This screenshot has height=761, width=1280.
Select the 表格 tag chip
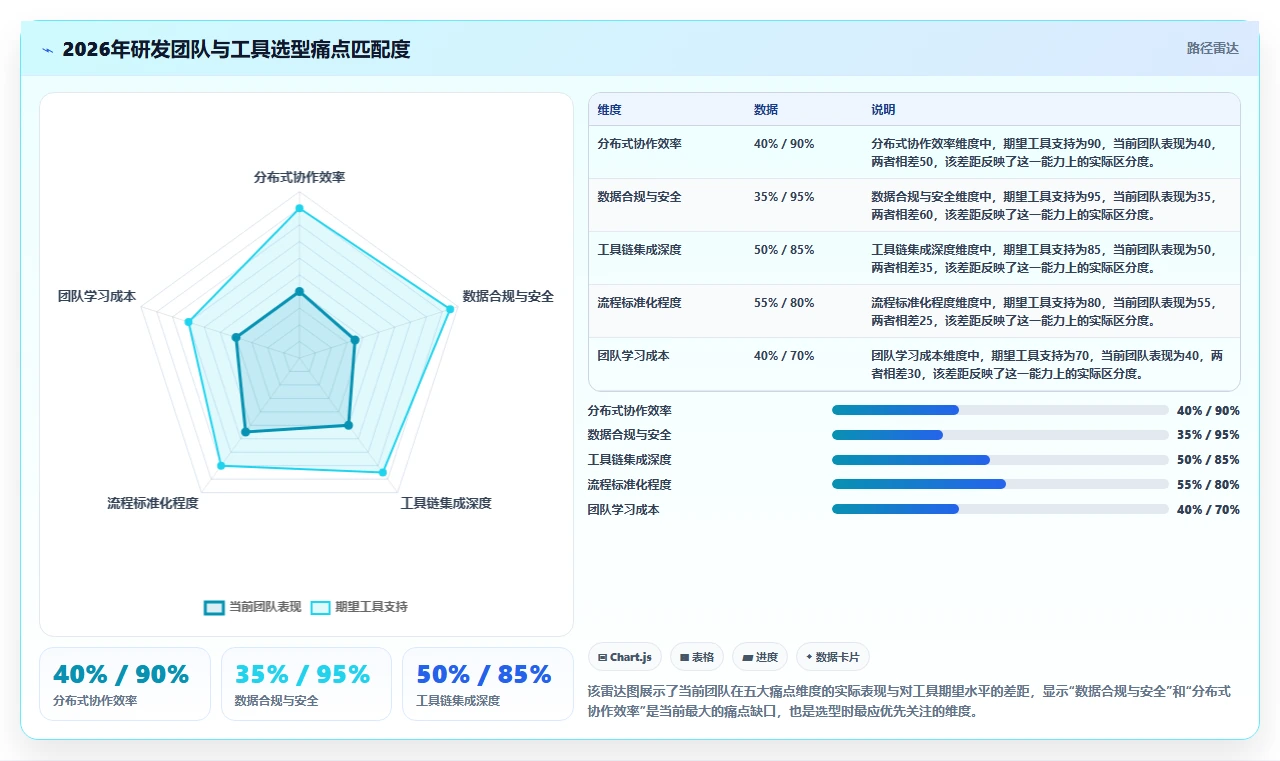click(697, 657)
